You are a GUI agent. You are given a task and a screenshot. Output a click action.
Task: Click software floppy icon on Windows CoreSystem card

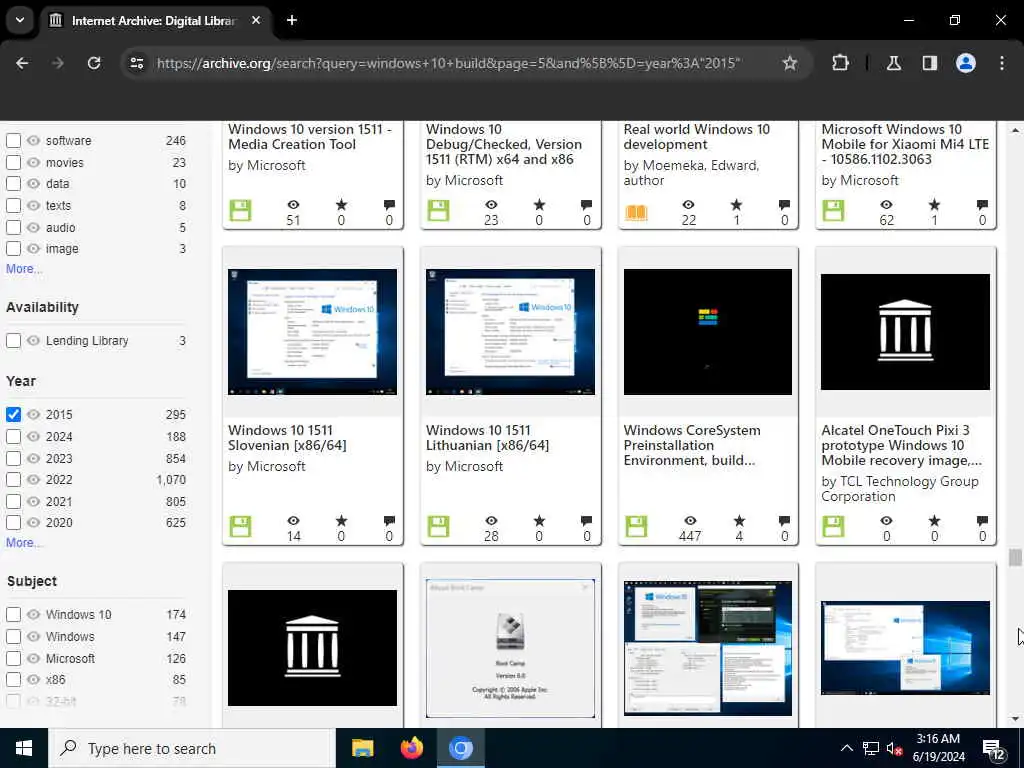tap(636, 526)
